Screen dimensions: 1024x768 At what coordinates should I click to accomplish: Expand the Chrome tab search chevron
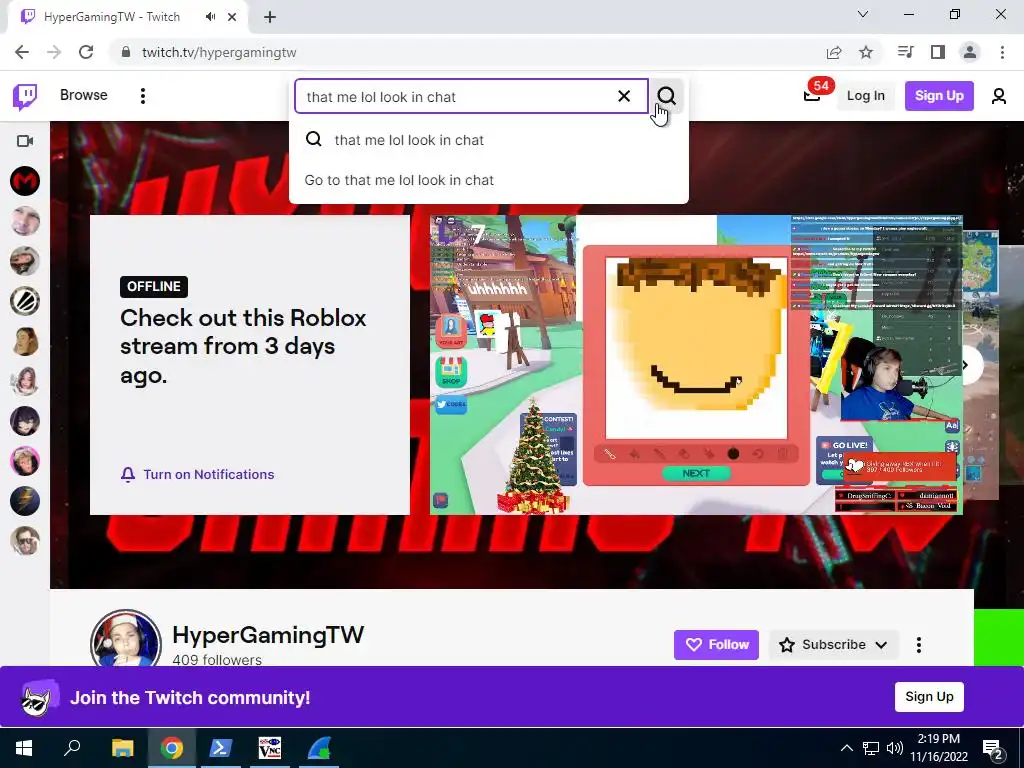click(x=863, y=14)
